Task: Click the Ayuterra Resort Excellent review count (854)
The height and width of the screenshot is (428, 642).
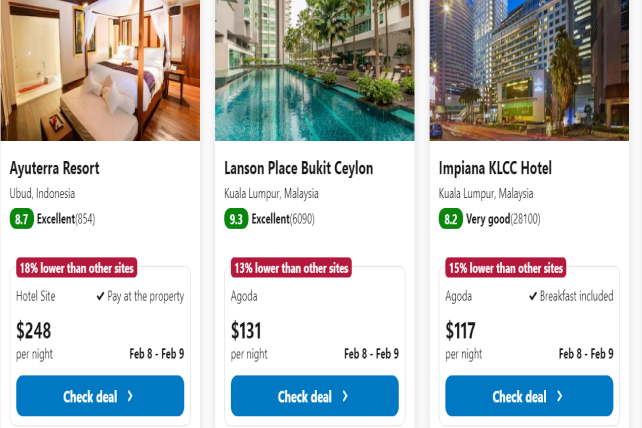Action: (x=88, y=219)
